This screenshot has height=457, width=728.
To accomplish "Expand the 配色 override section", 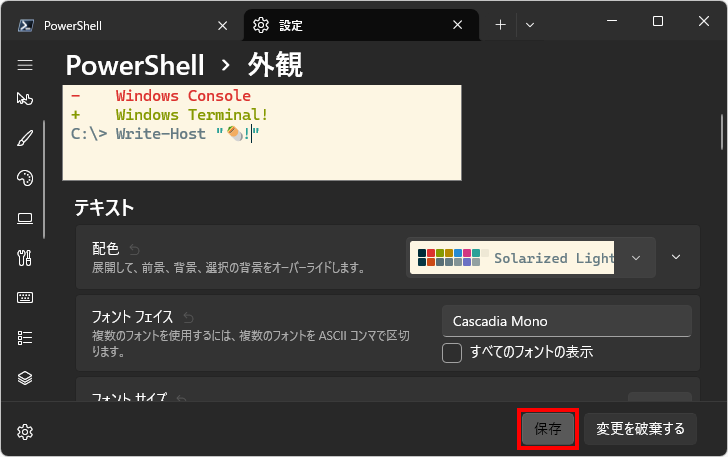I will [x=676, y=257].
